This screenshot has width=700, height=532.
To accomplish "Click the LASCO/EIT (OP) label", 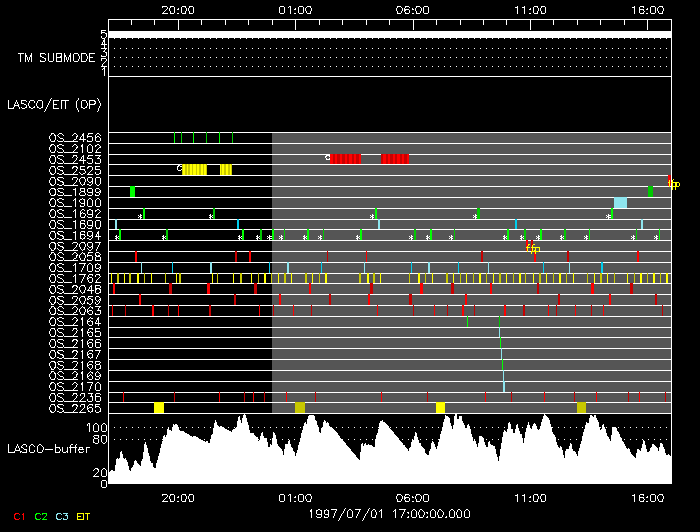I will coord(54,105).
